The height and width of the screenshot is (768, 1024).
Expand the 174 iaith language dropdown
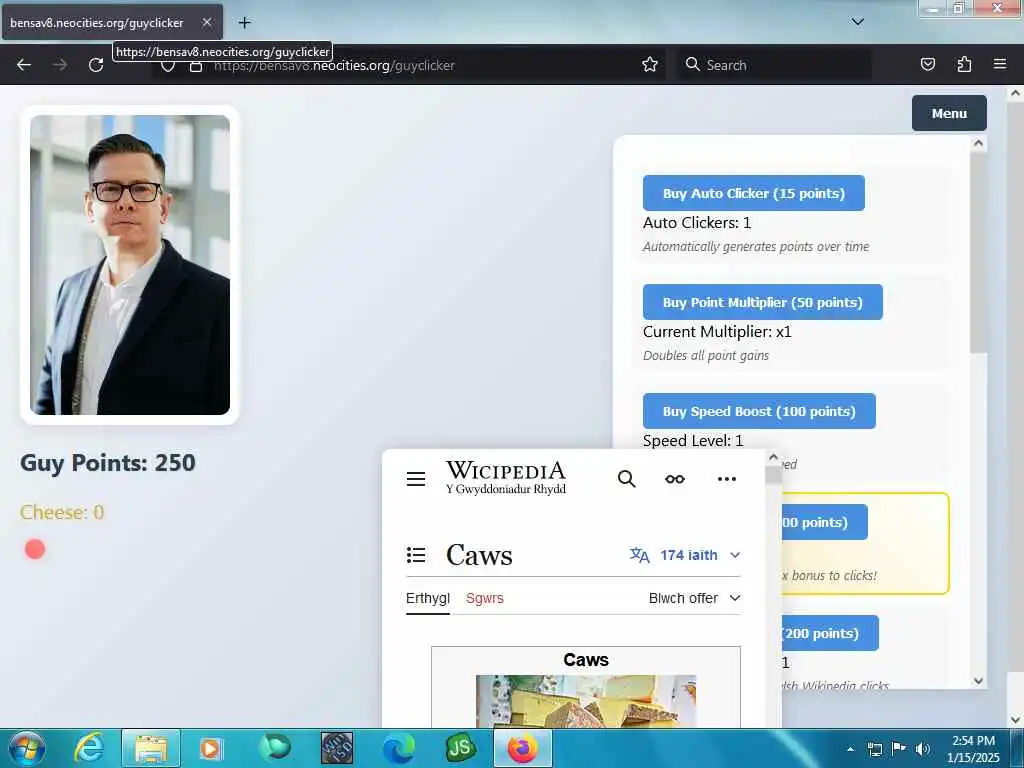(684, 555)
